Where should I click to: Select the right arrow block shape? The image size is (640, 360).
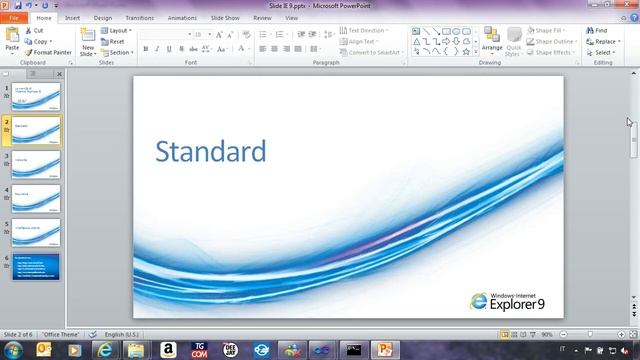click(x=446, y=42)
